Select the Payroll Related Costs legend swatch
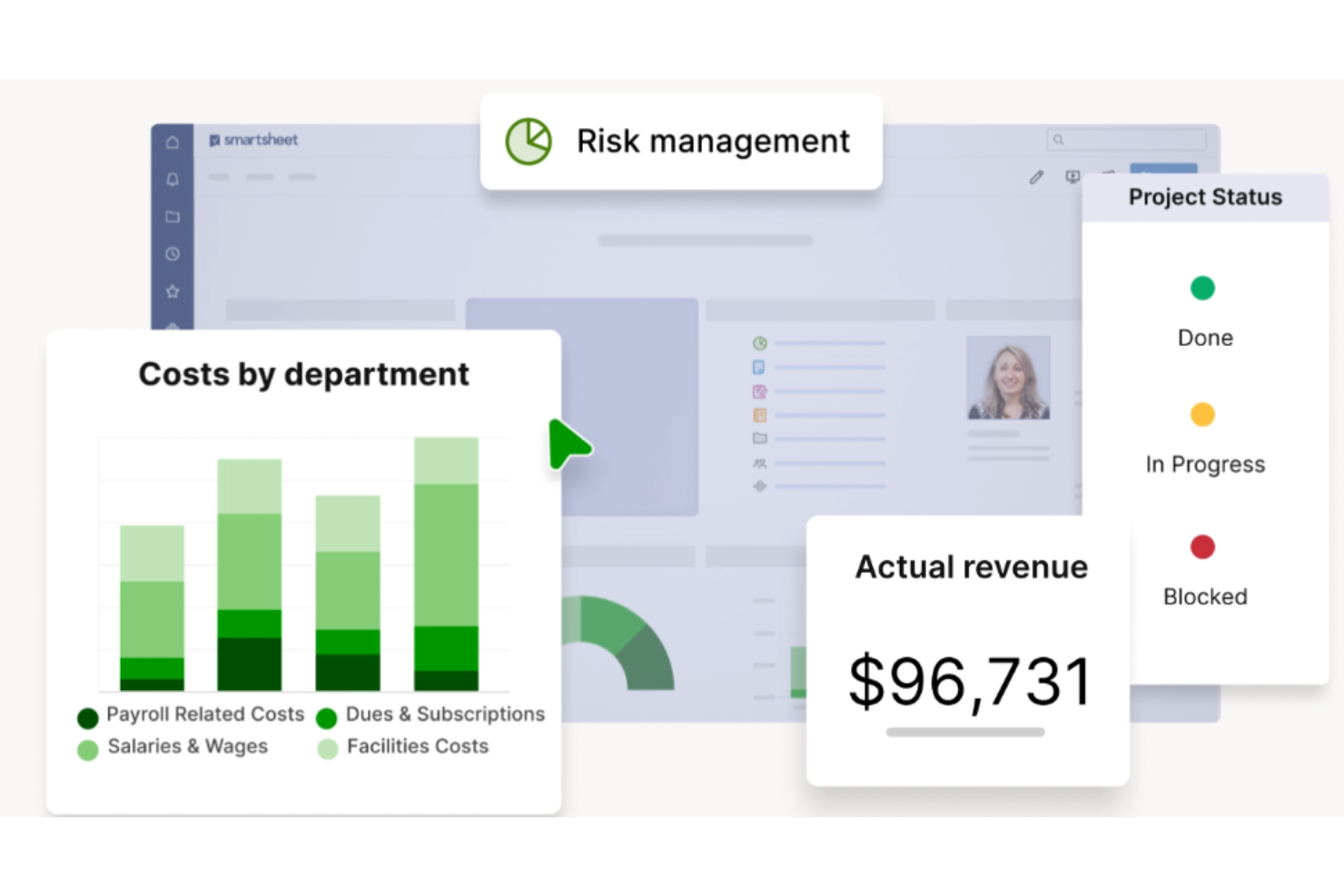 coord(87,716)
